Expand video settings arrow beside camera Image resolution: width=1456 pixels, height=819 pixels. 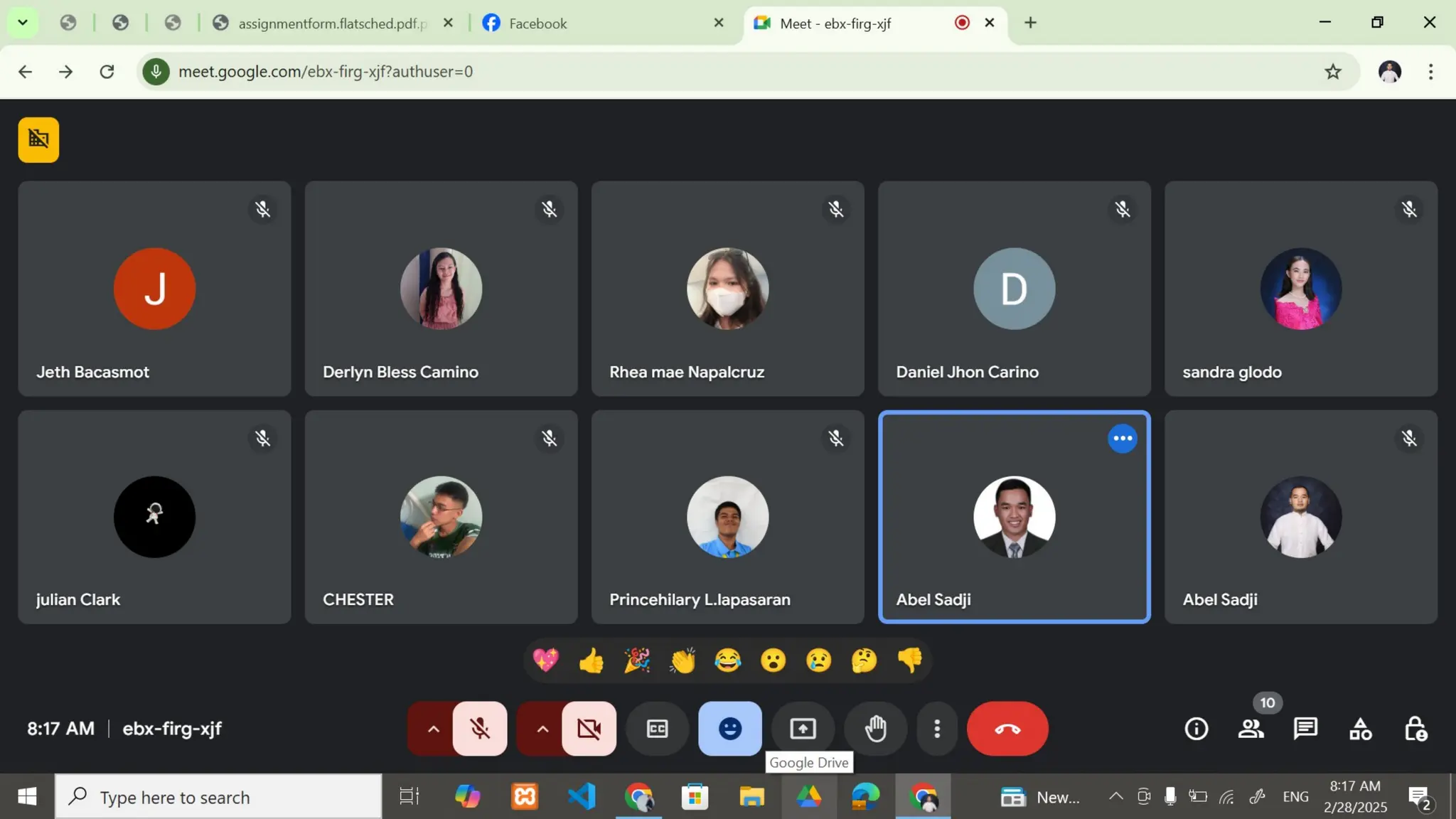click(x=542, y=729)
